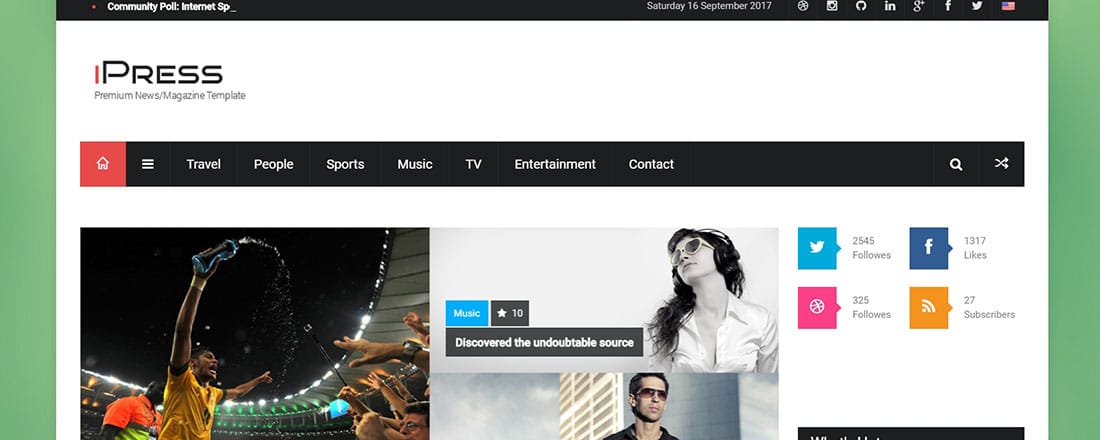Click the orange RSS subscribers icon
Image resolution: width=1100 pixels, height=440 pixels.
coord(929,307)
